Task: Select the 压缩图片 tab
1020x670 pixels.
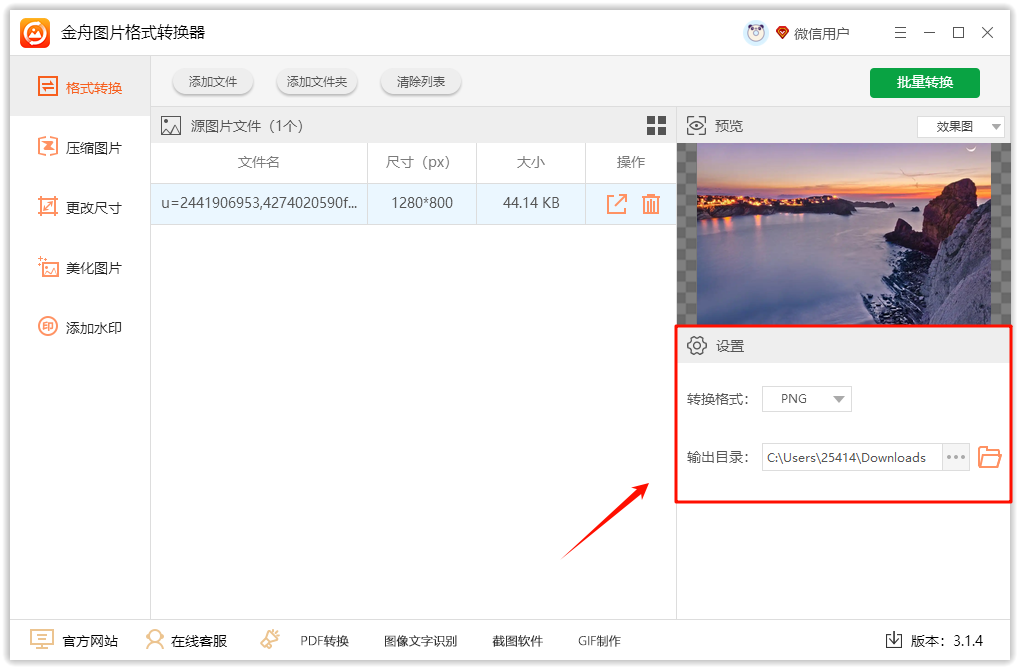Action: tap(80, 148)
